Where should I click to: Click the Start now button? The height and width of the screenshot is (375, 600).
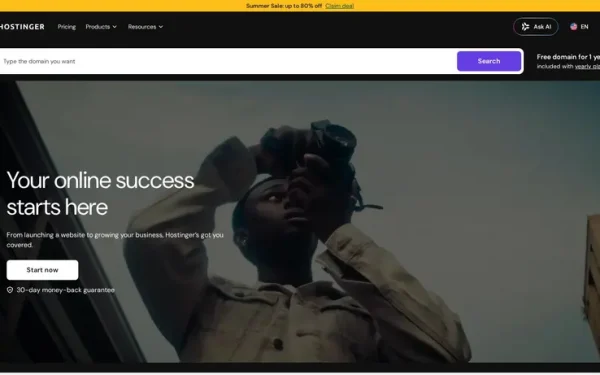click(42, 270)
